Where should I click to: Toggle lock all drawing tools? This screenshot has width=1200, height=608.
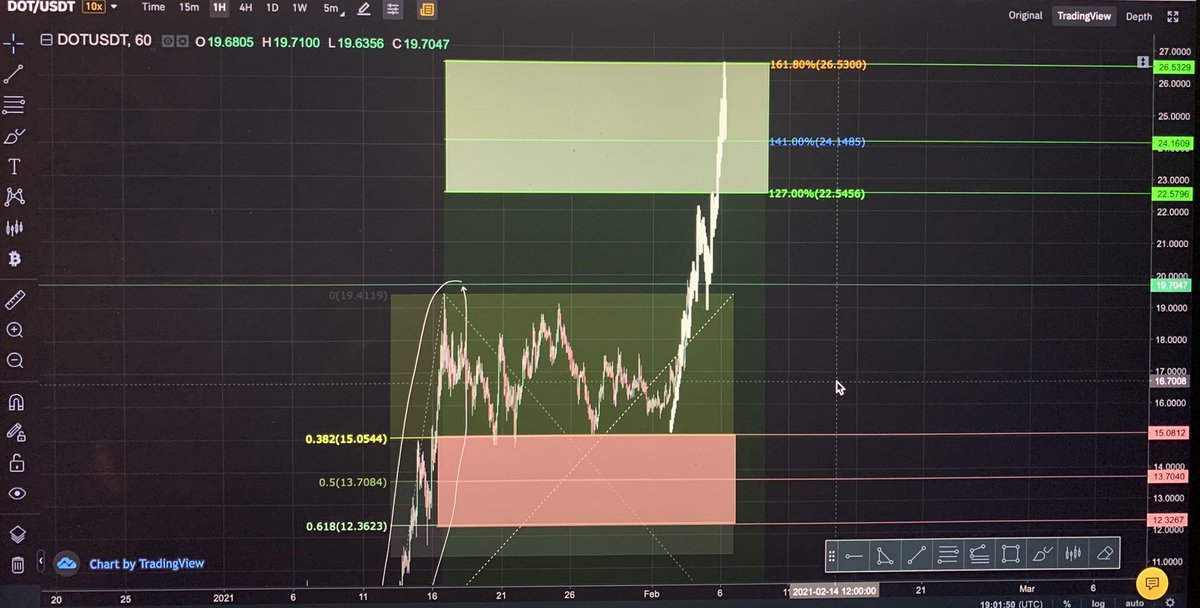pos(15,463)
